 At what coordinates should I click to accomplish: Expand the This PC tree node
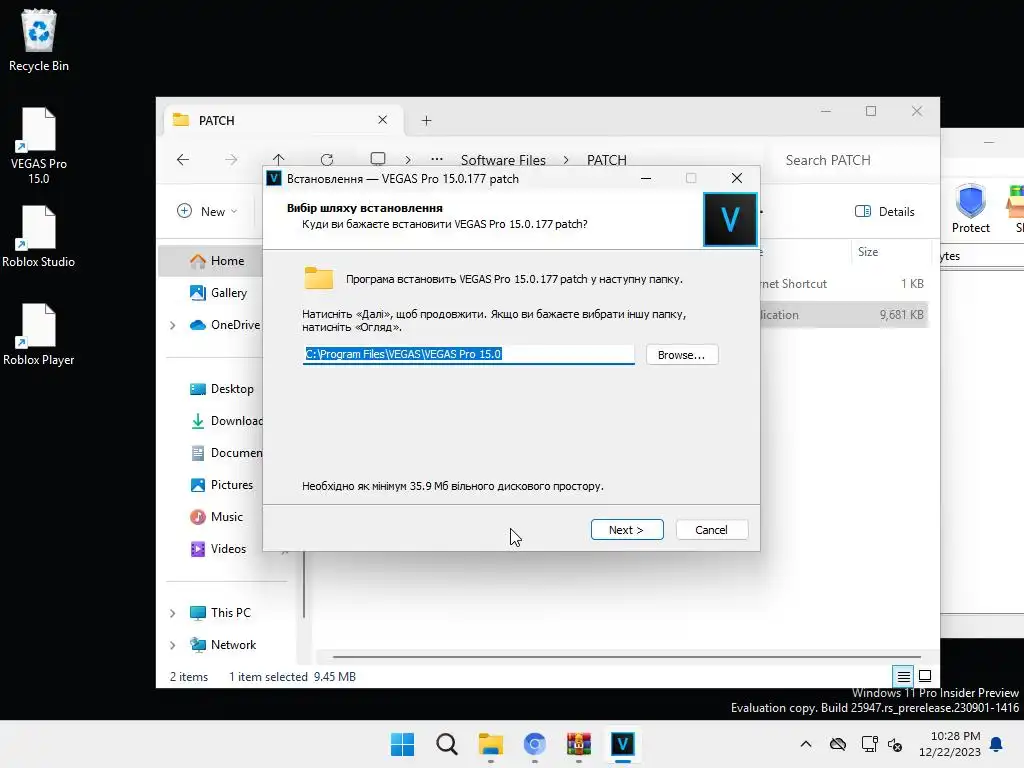[x=172, y=613]
